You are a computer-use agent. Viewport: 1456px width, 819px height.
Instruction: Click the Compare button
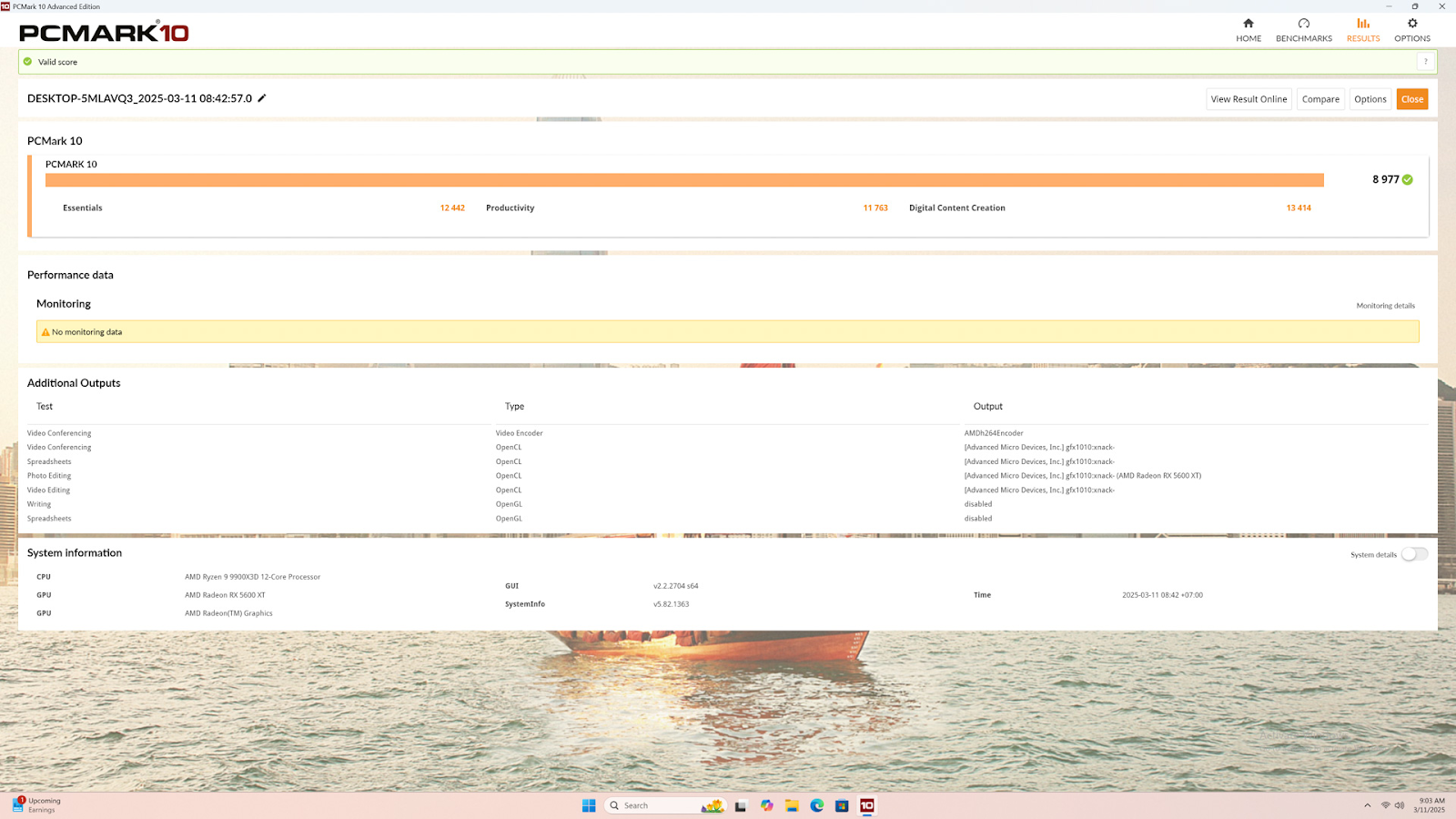(1320, 99)
